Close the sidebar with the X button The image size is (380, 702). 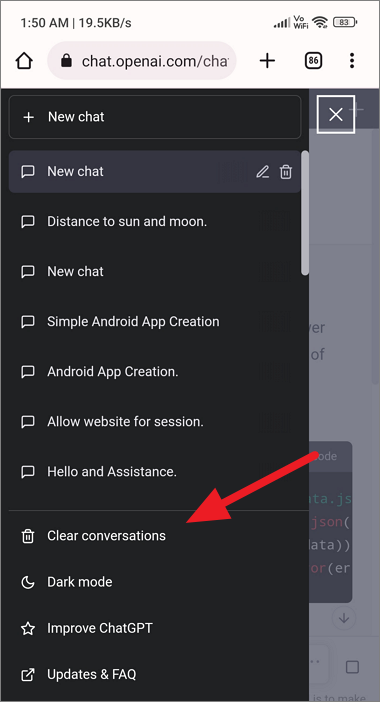[336, 115]
